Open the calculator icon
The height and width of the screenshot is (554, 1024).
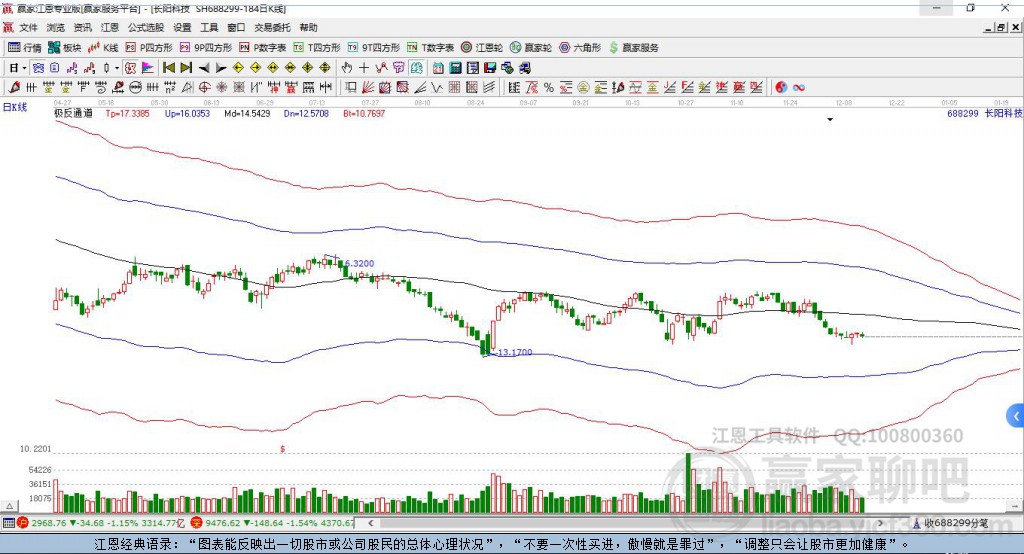coord(455,68)
